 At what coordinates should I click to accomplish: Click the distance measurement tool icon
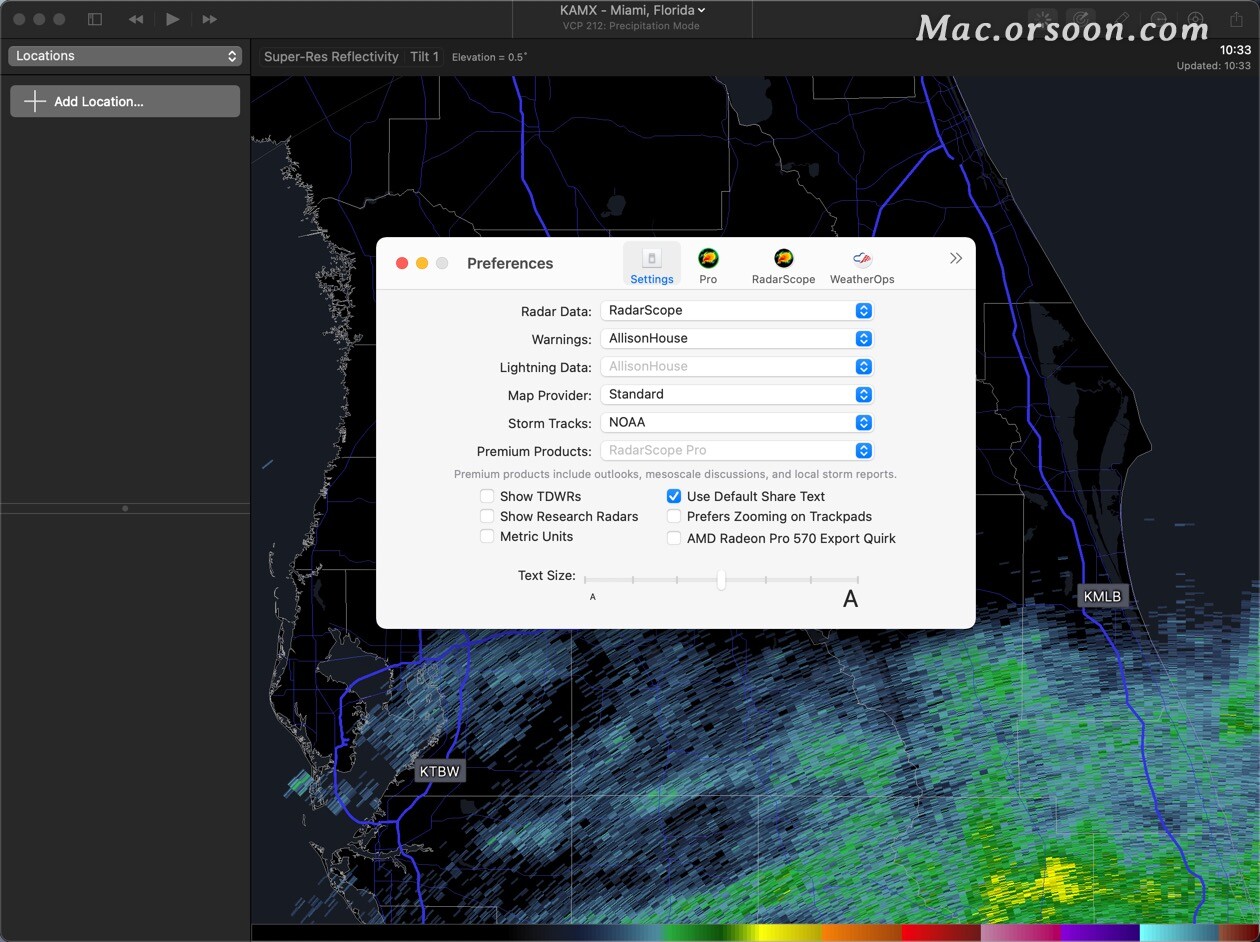click(x=1159, y=19)
